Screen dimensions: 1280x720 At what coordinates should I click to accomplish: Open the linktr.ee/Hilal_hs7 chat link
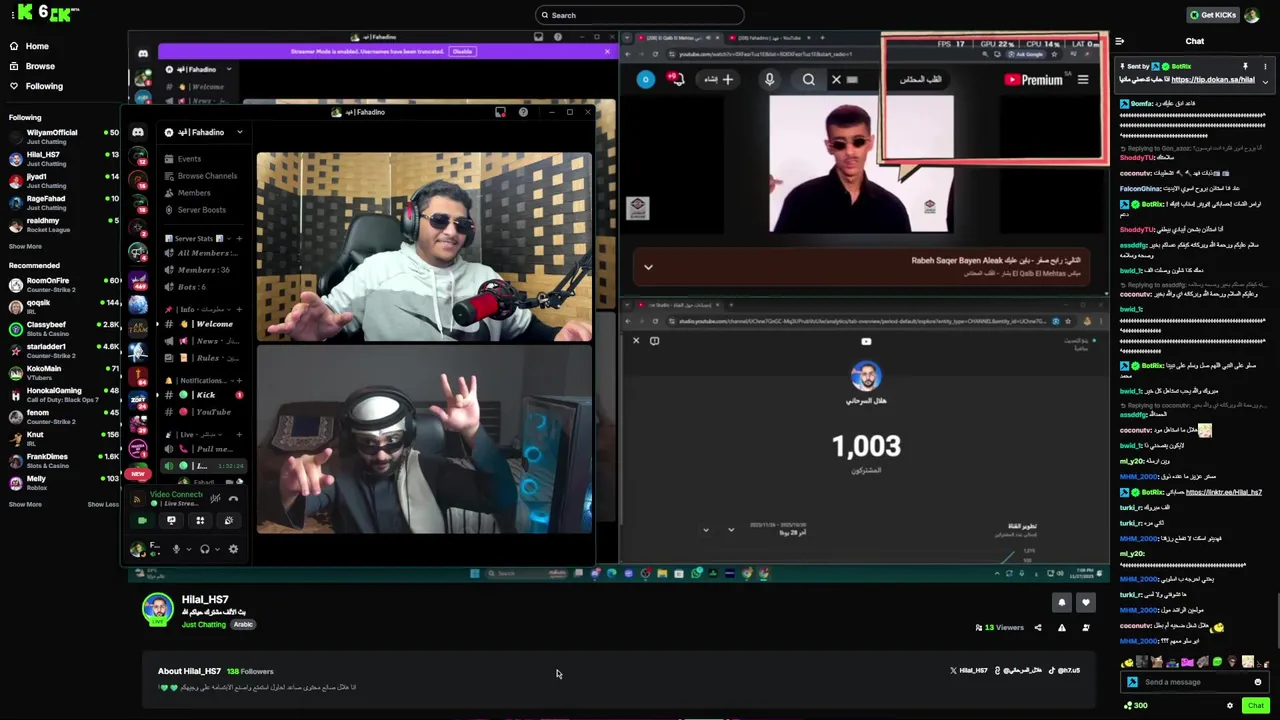[x=1225, y=492]
